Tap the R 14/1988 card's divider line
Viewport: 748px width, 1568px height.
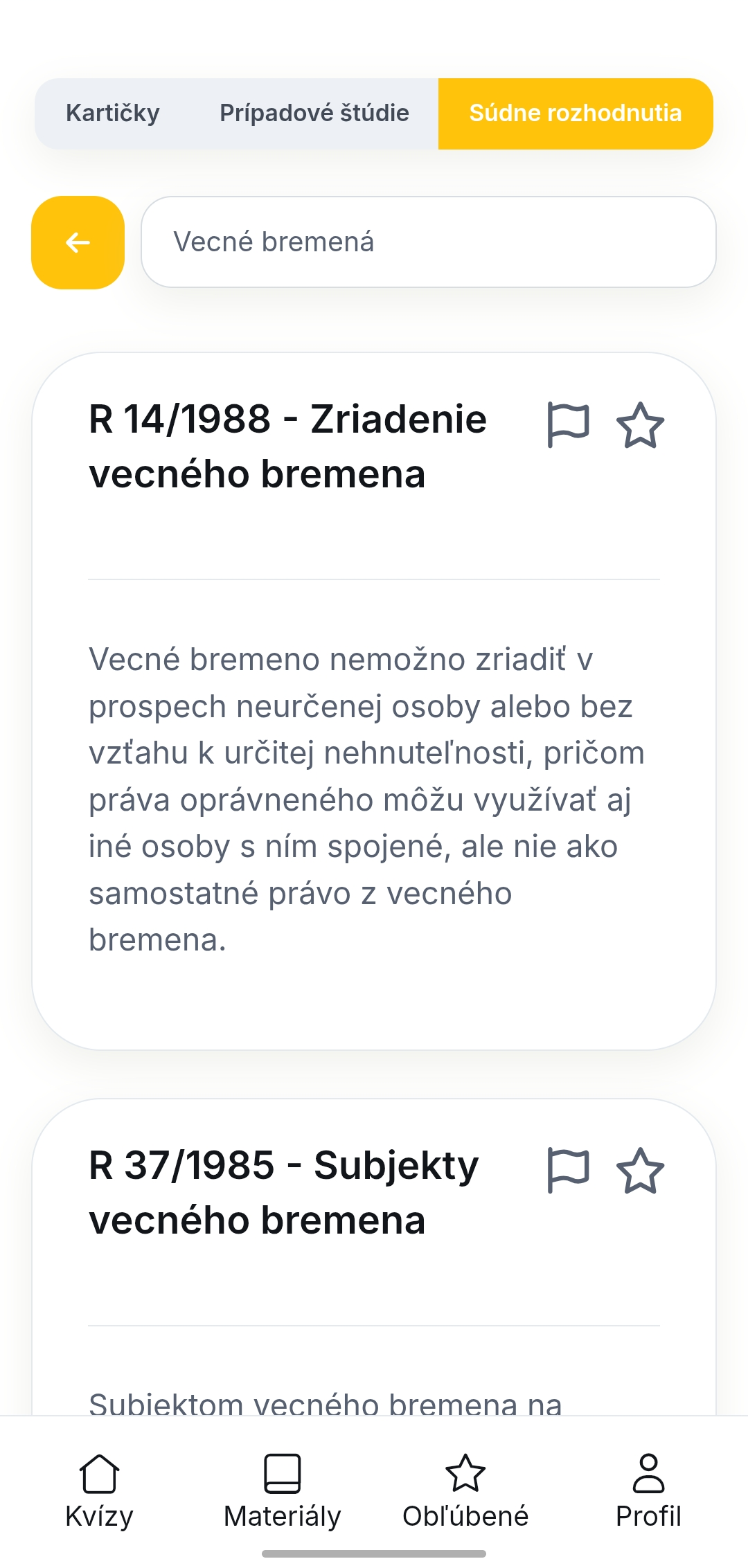pyautogui.click(x=374, y=579)
